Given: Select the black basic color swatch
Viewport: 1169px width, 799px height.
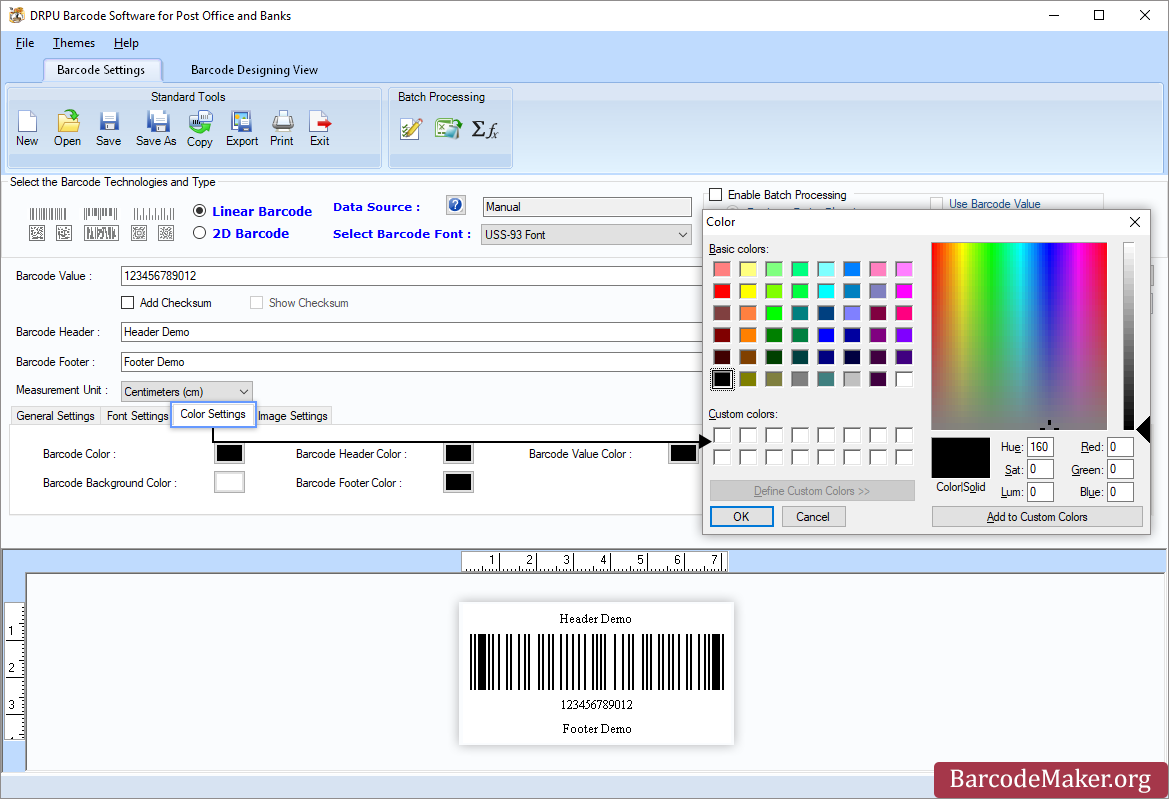Looking at the screenshot, I should [722, 379].
